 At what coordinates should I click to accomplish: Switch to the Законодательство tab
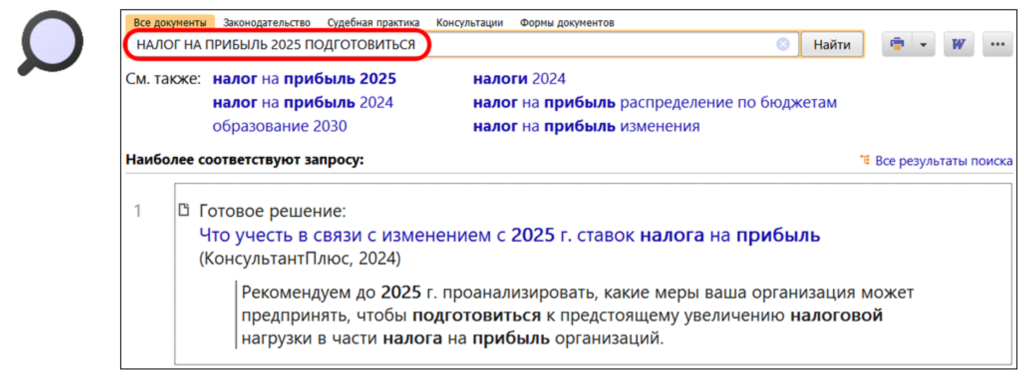pyautogui.click(x=266, y=23)
